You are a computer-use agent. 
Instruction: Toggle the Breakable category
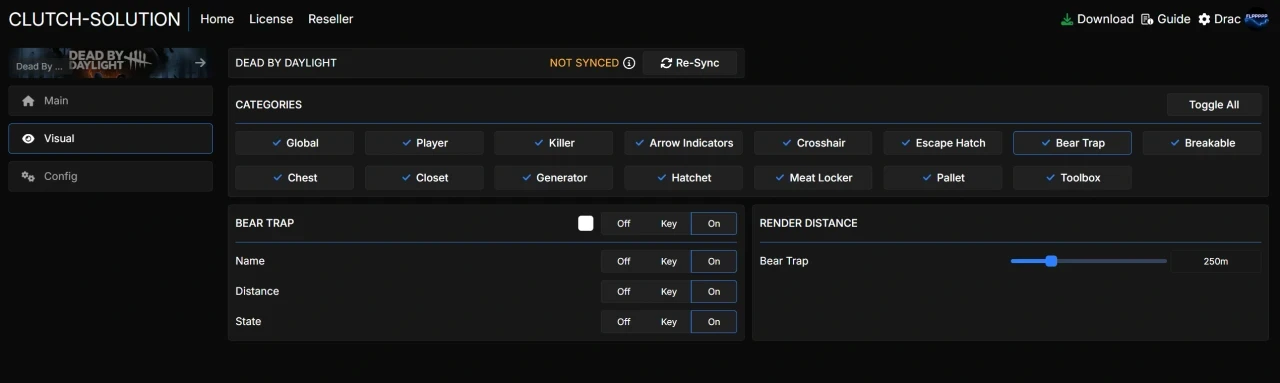[1202, 143]
